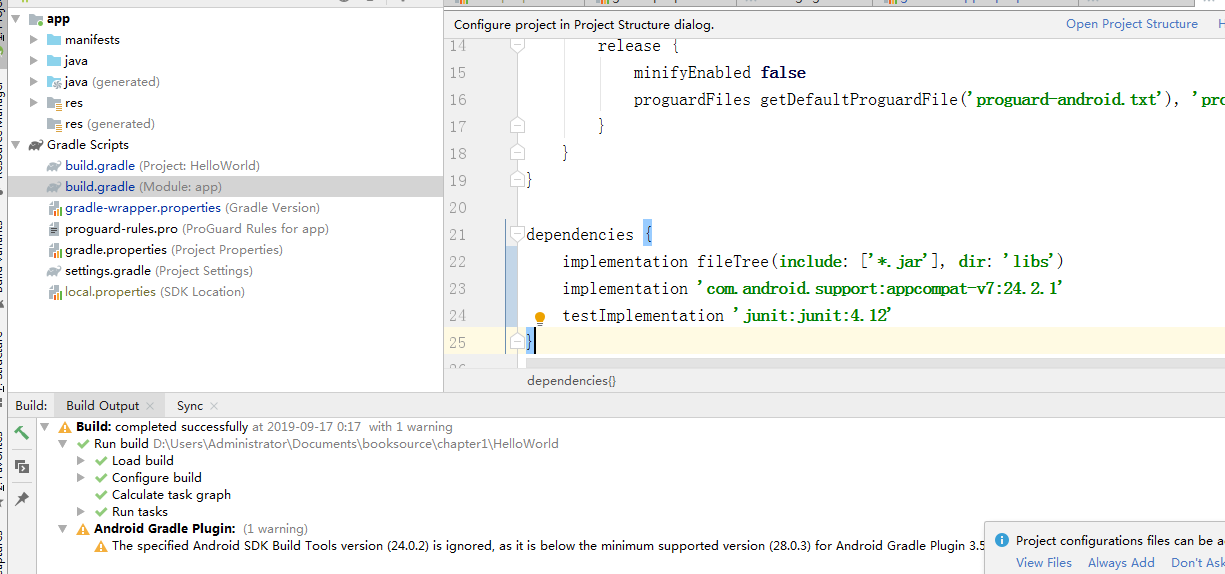Click green checkmark beside Load build
The image size is (1225, 574).
[101, 461]
